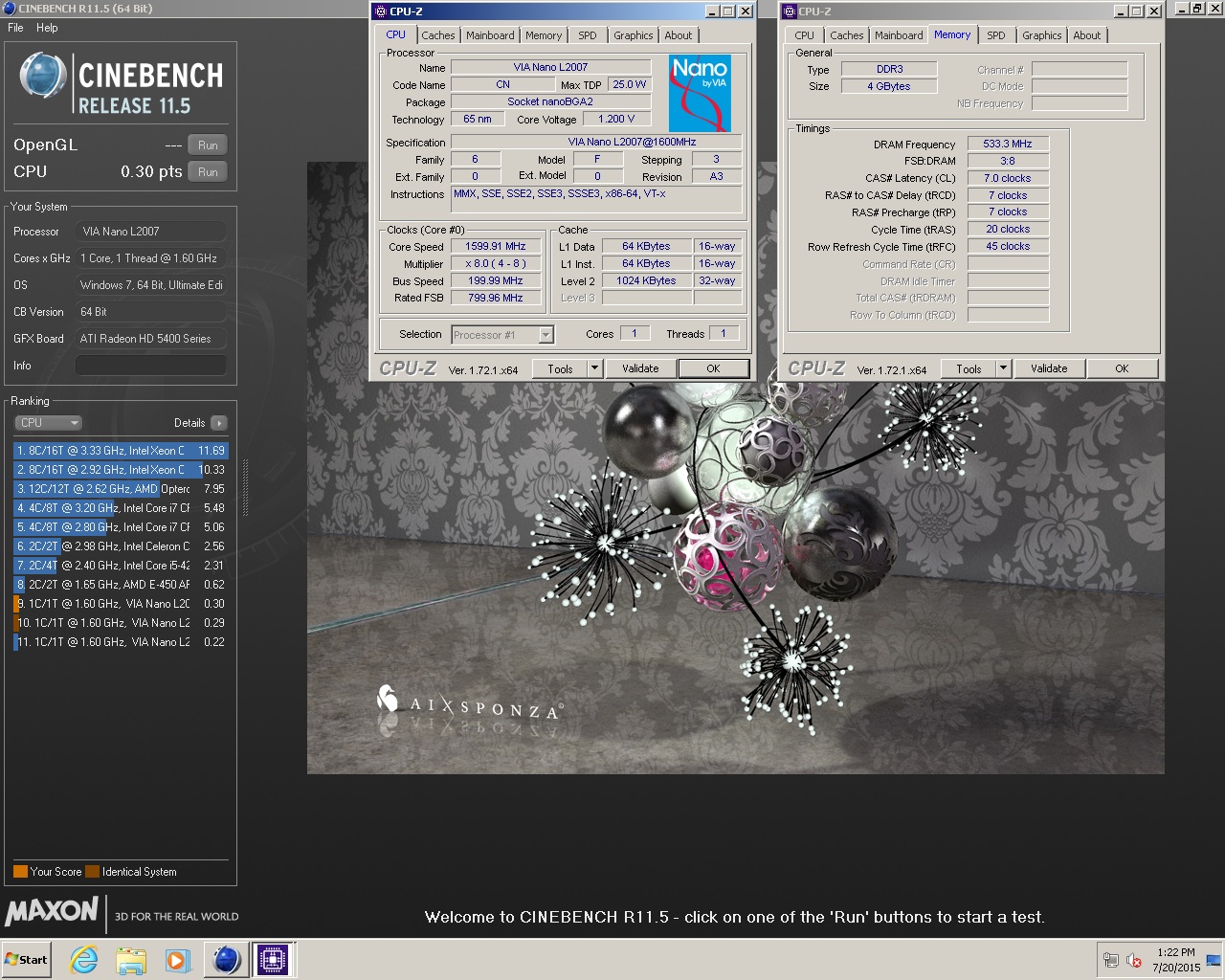Click Tools button in left CPU-Z window
Screen dimensions: 1225x980
[561, 368]
